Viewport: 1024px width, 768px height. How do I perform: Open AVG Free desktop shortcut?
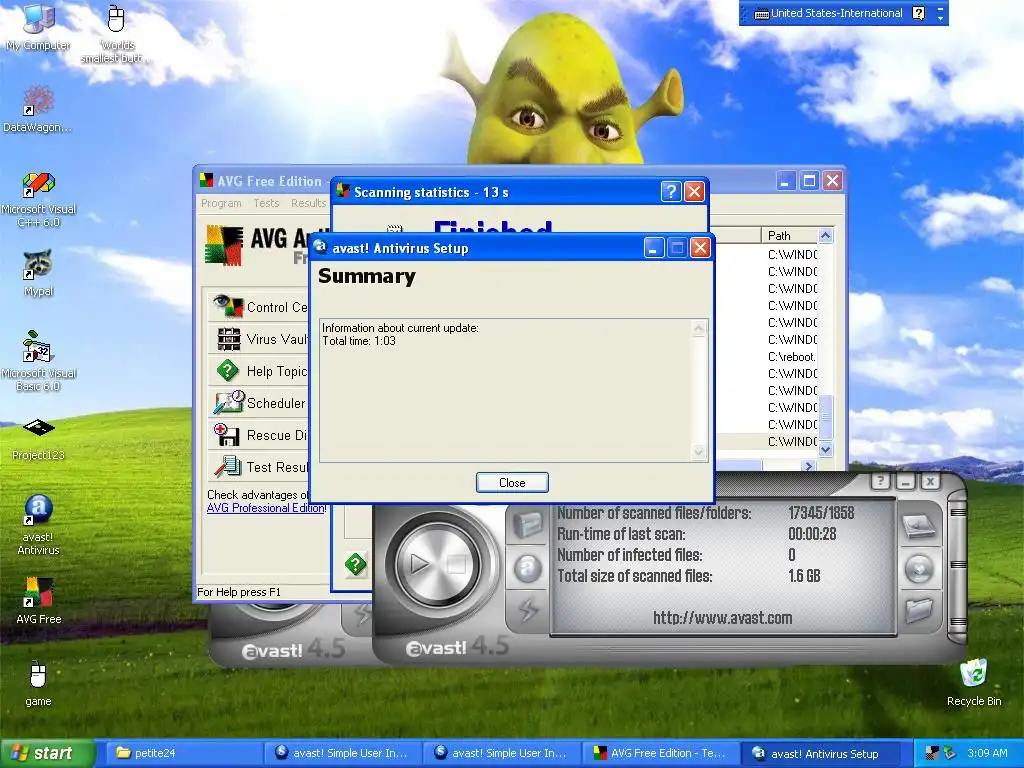tap(38, 601)
